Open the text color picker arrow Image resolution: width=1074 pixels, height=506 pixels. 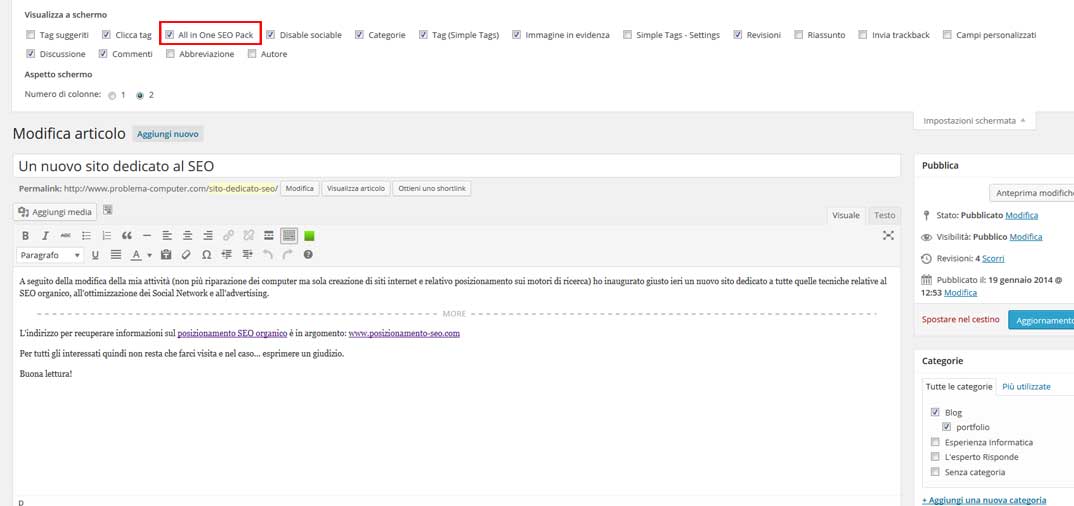coord(149,255)
